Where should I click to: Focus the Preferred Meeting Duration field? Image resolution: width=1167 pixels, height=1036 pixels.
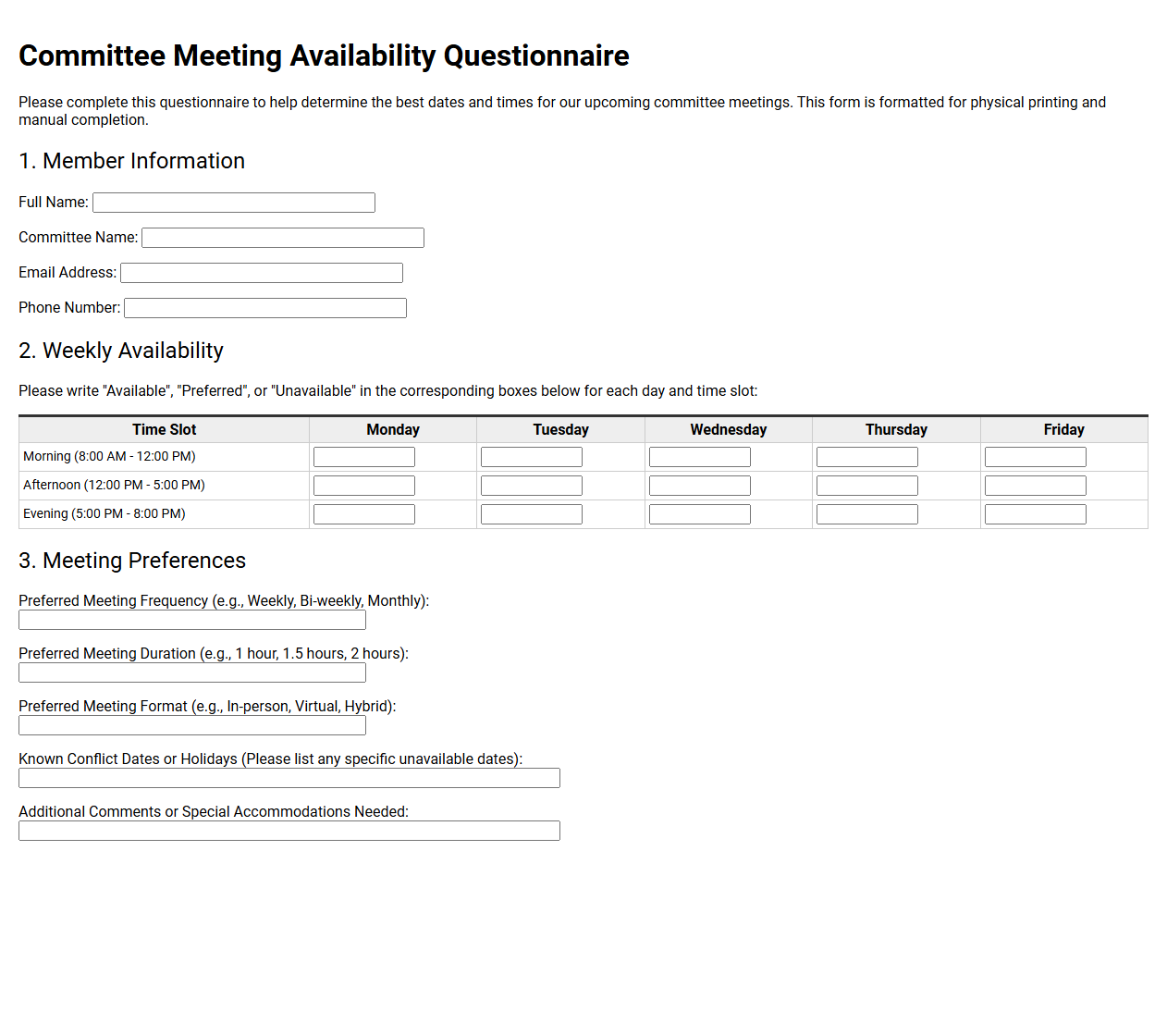coord(192,672)
